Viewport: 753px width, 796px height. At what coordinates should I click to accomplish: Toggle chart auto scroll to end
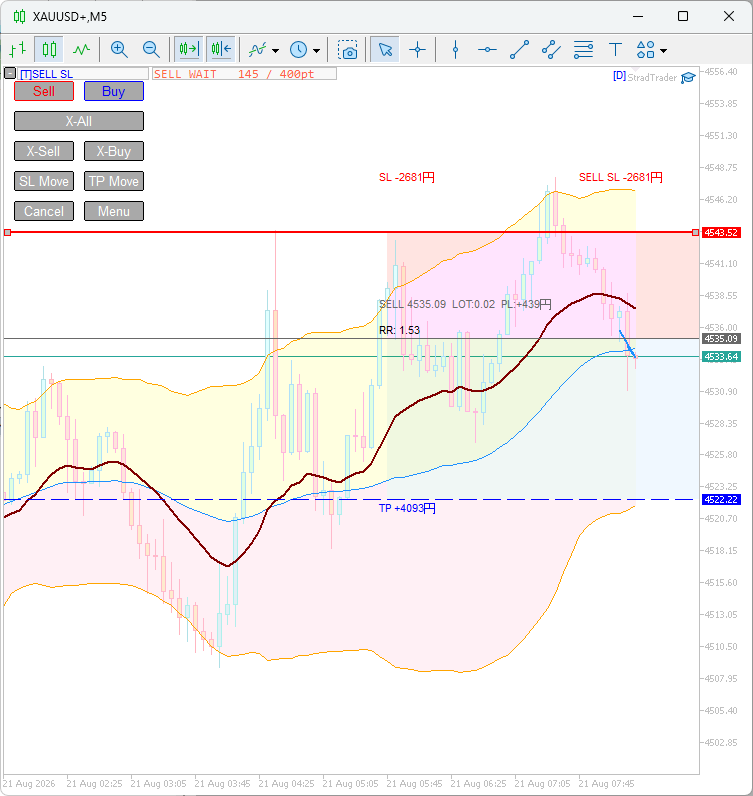189,49
